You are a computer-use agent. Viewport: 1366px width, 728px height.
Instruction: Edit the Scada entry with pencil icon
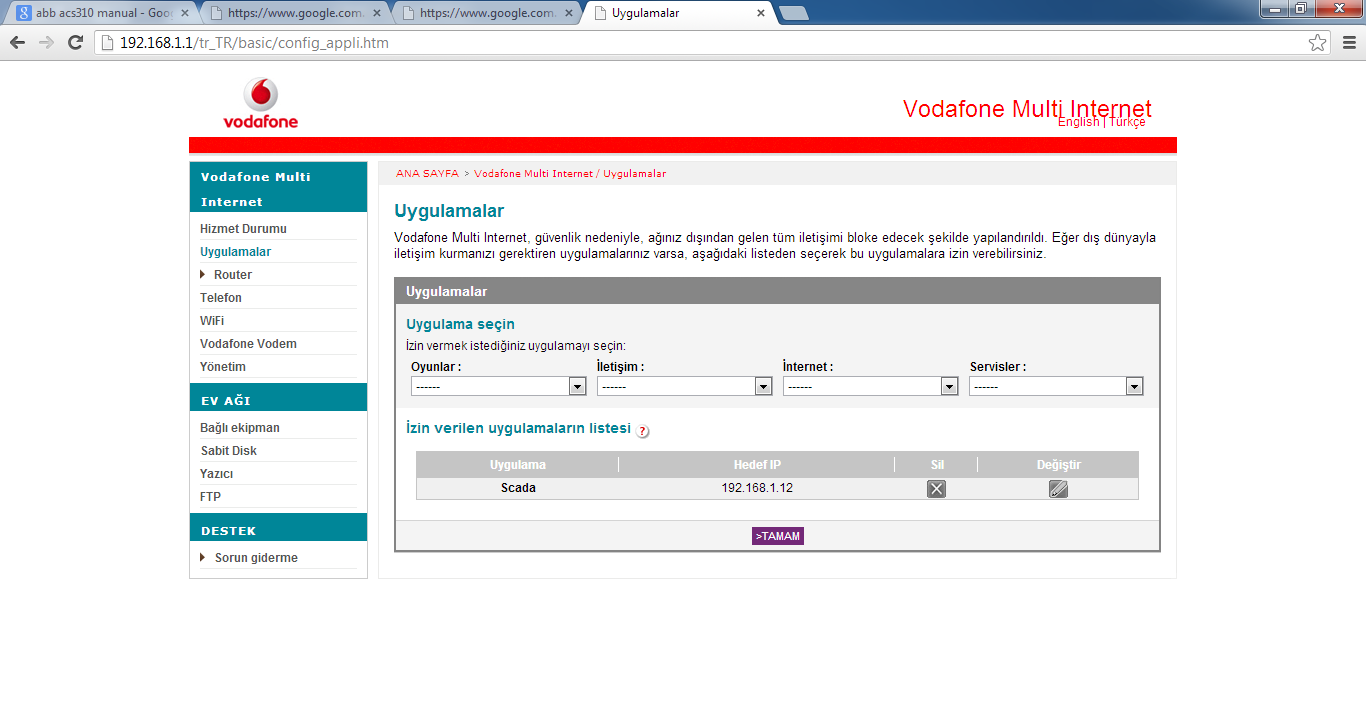click(x=1058, y=489)
